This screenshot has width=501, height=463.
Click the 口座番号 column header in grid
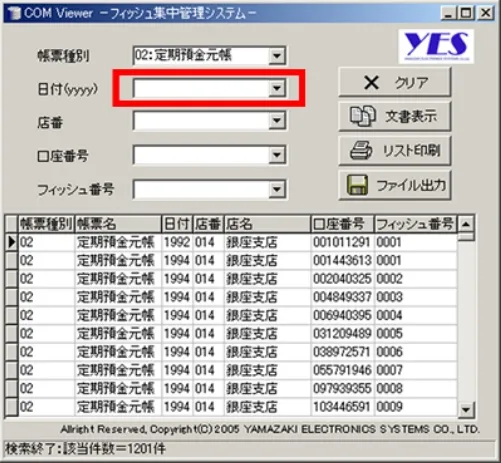(x=342, y=224)
